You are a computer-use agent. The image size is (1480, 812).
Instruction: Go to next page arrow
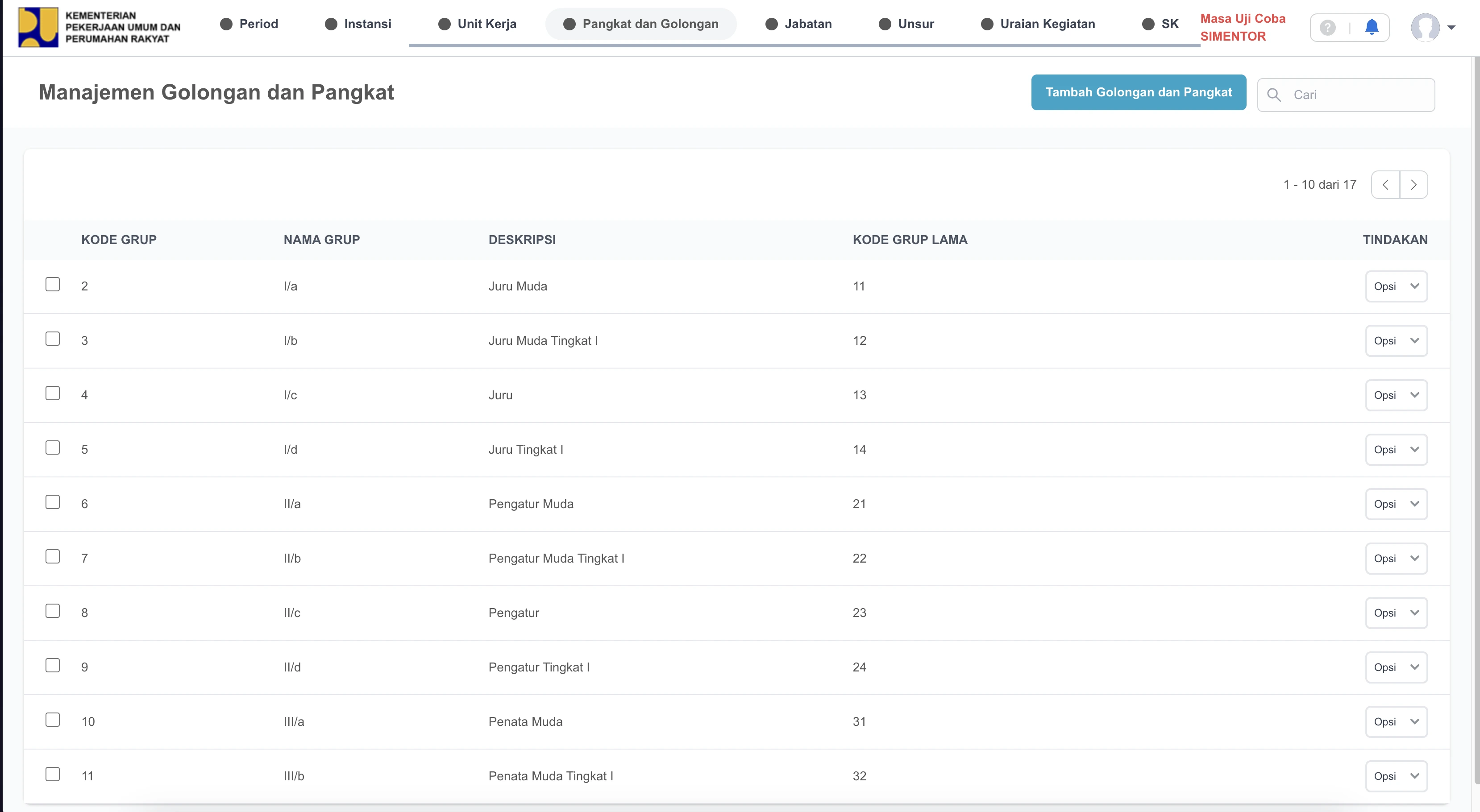1413,185
